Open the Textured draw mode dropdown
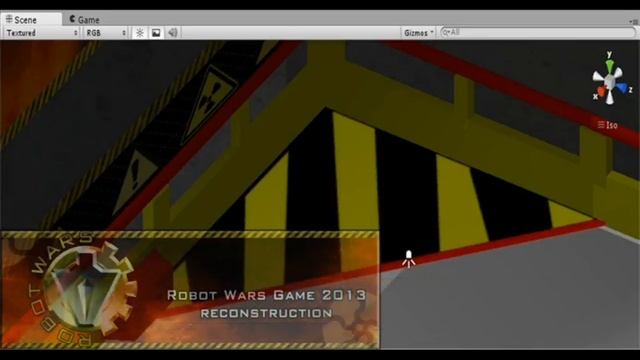Image resolution: width=640 pixels, height=360 pixels. click(42, 33)
